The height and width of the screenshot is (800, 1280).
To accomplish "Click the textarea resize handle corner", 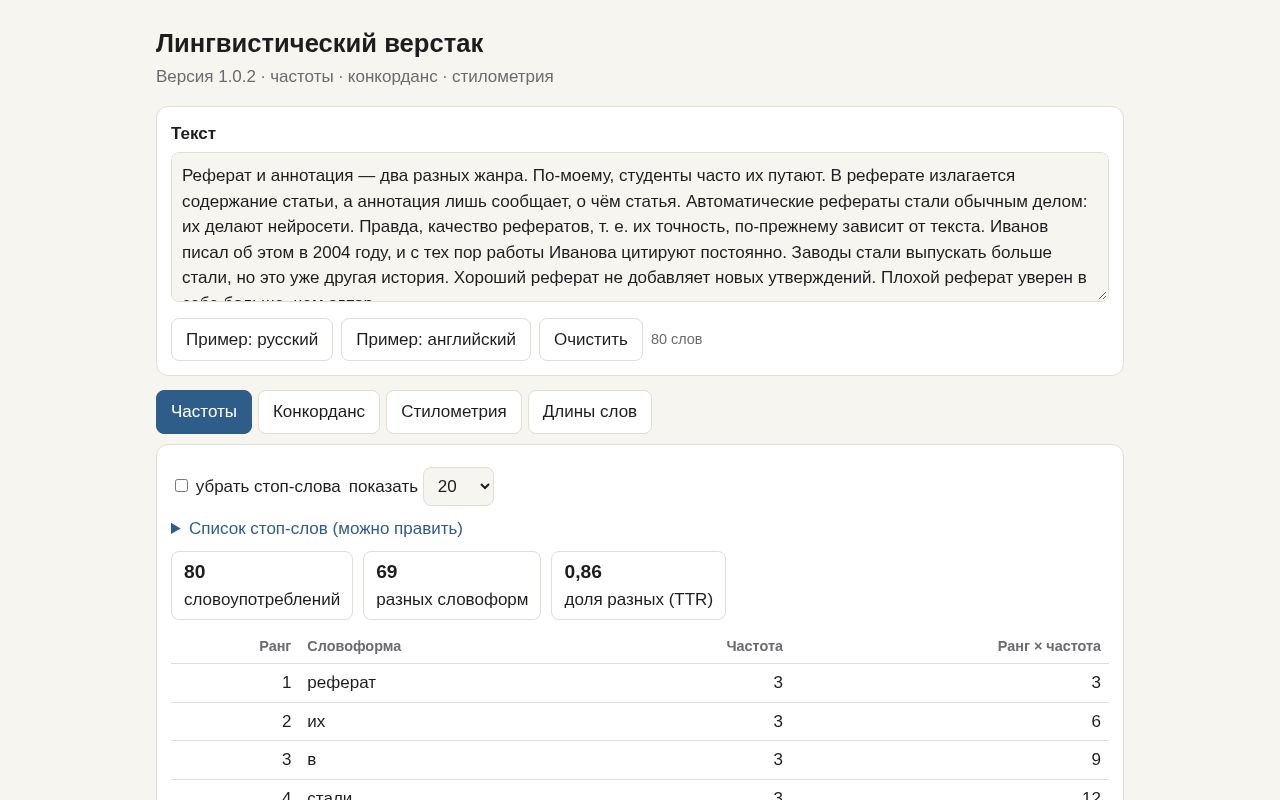I will pos(1102,295).
